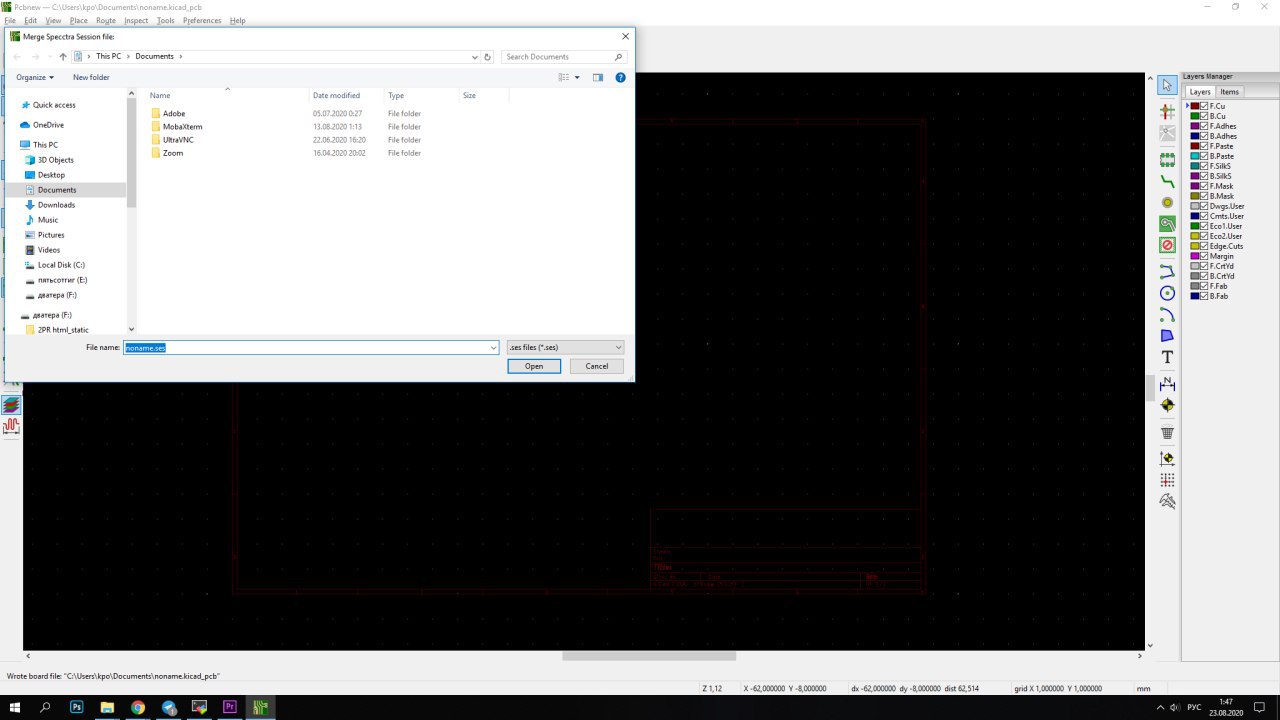
Task: Select the Add Keepout Area tool
Action: point(1167,244)
